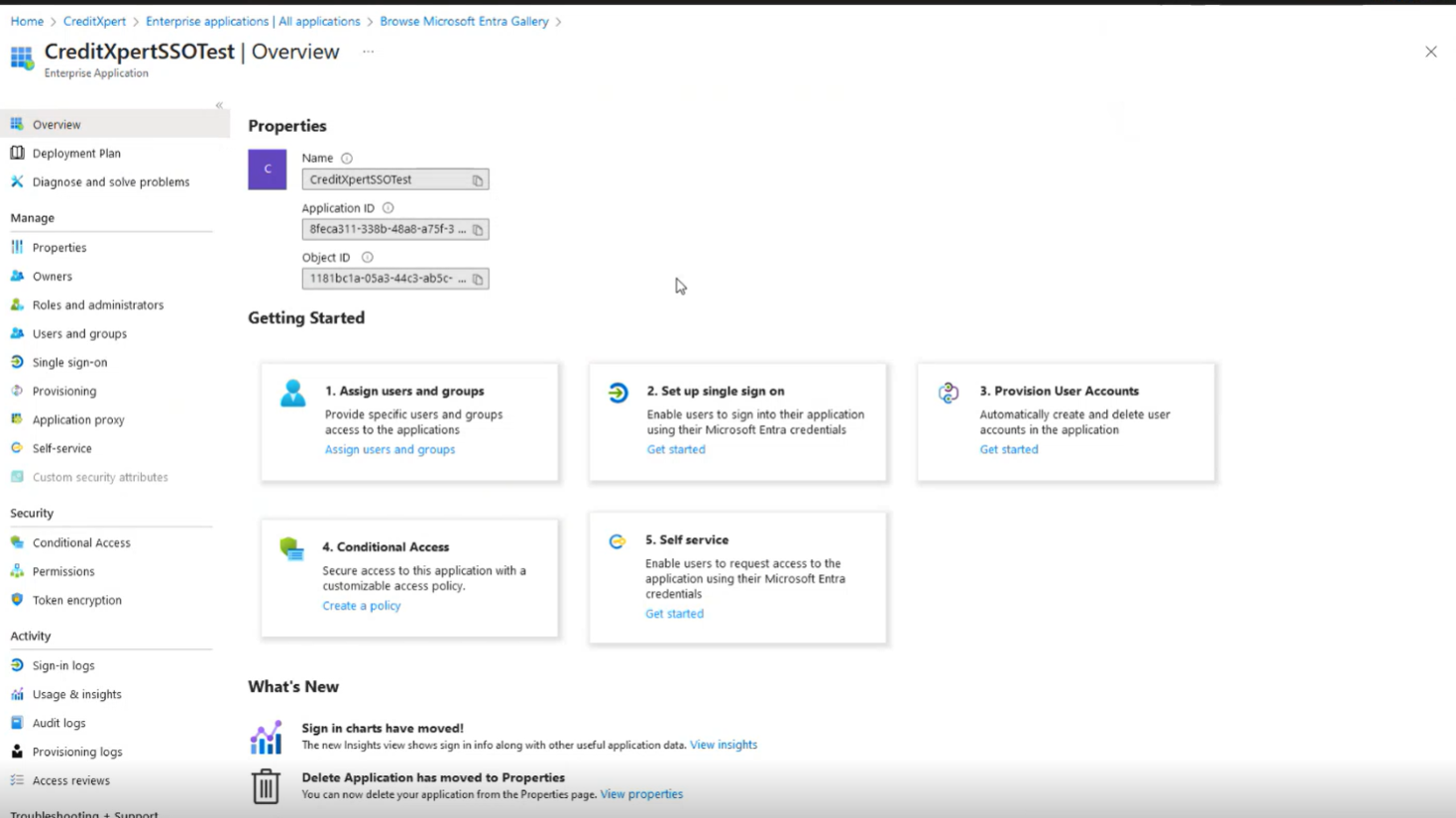This screenshot has height=818, width=1456.
Task: Go to Home breadcrumb
Action: (27, 21)
